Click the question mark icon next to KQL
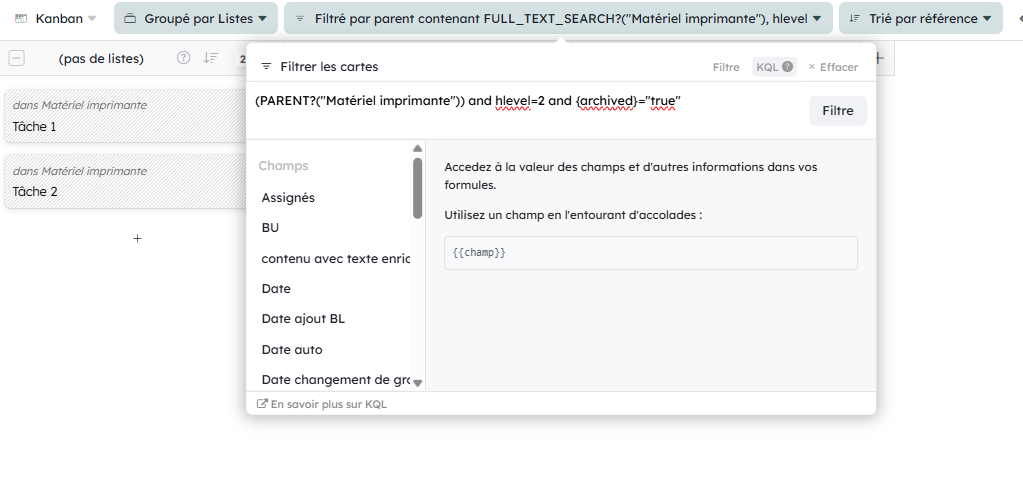 click(x=788, y=67)
